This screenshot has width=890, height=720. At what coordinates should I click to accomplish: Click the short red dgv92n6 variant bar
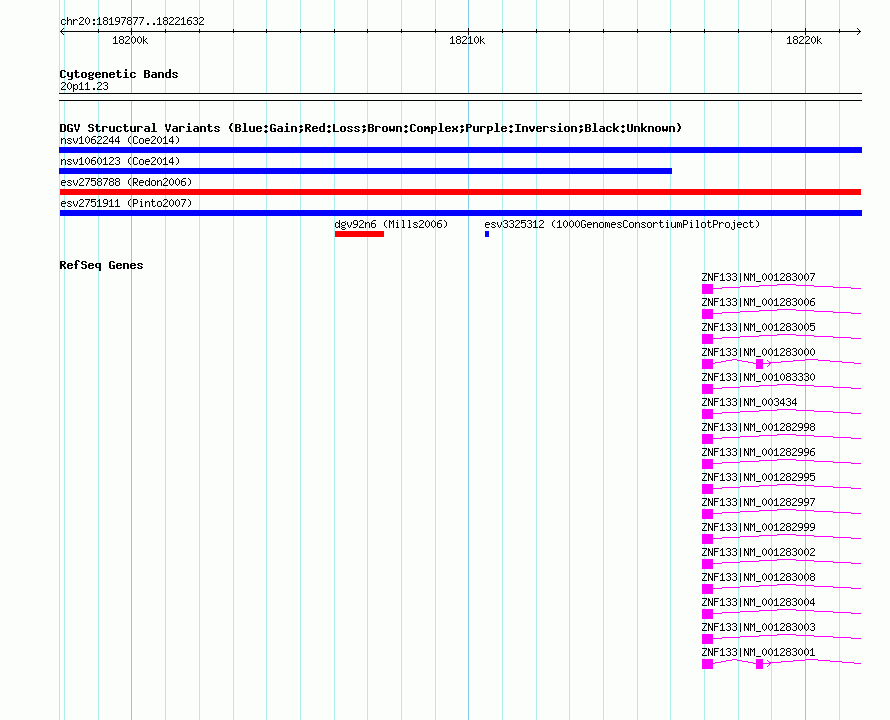pos(359,234)
